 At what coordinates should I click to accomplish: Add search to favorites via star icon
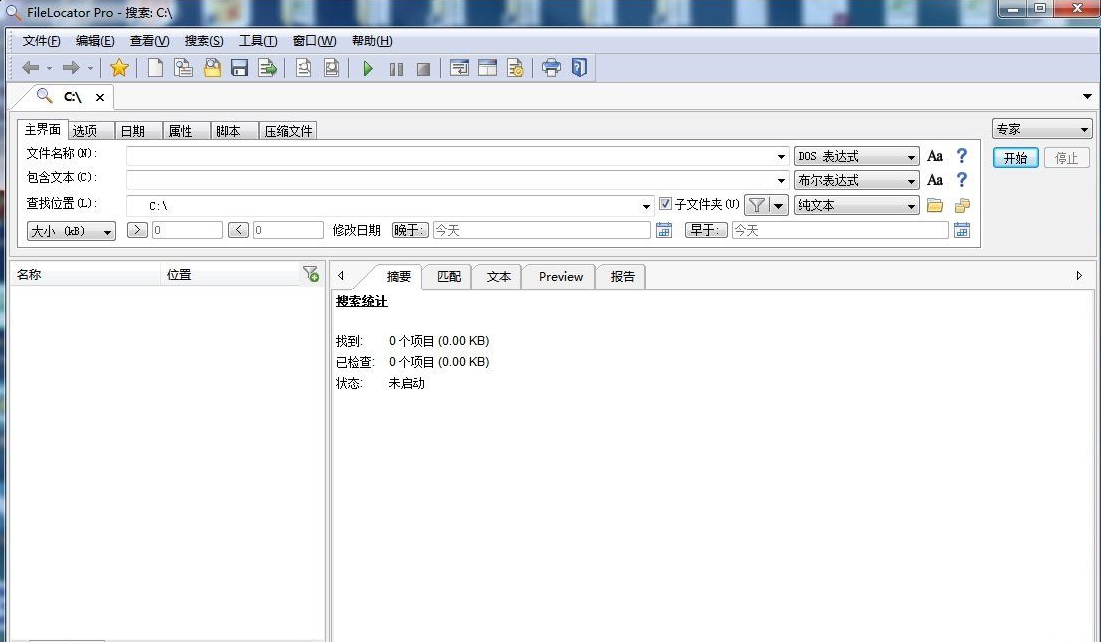tap(119, 67)
